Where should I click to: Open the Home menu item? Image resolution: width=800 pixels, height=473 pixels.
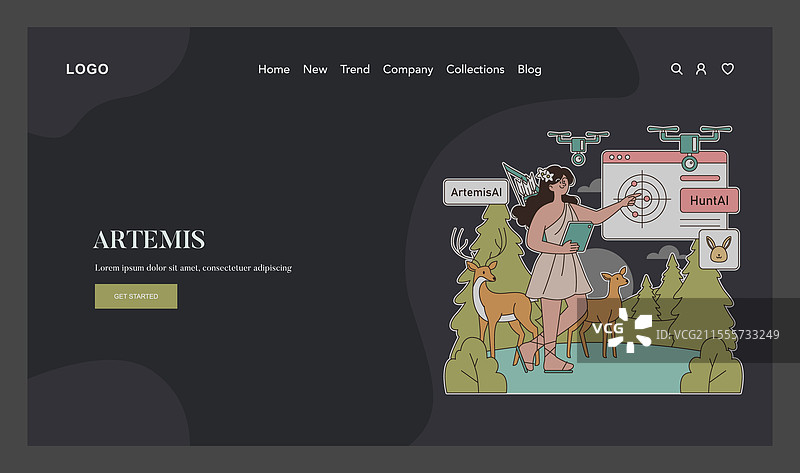[274, 69]
